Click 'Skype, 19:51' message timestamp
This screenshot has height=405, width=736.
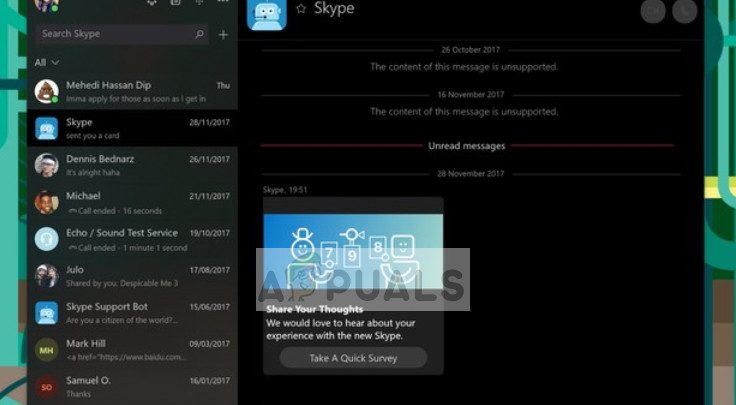(x=285, y=190)
